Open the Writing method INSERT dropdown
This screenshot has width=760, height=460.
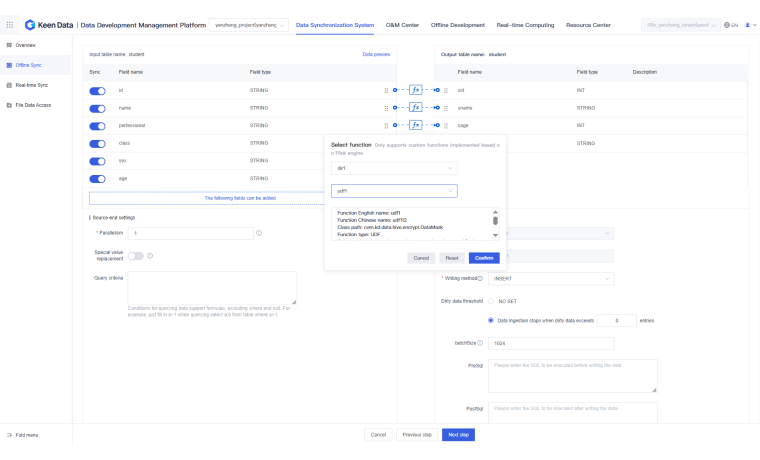point(552,278)
